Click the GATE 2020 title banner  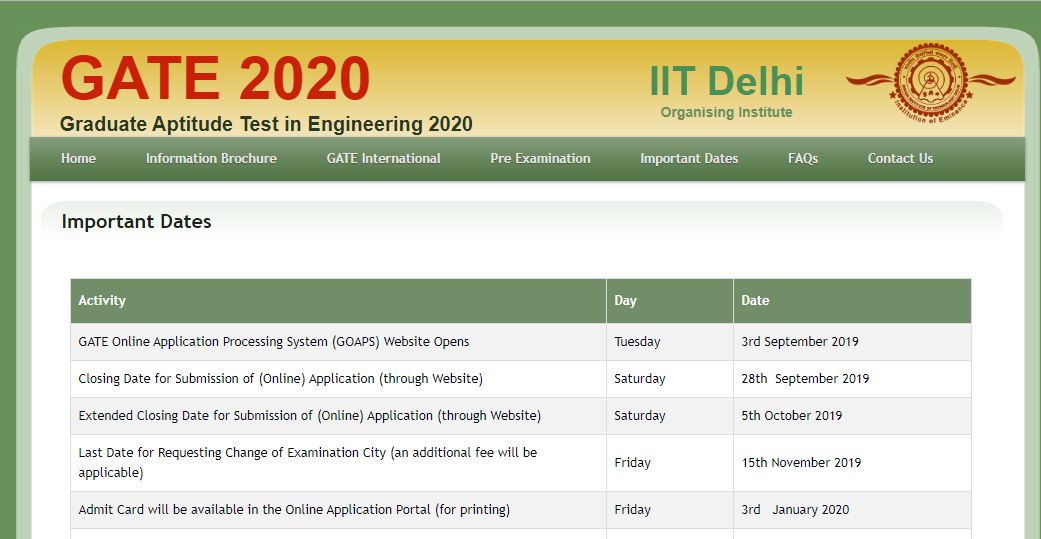216,78
